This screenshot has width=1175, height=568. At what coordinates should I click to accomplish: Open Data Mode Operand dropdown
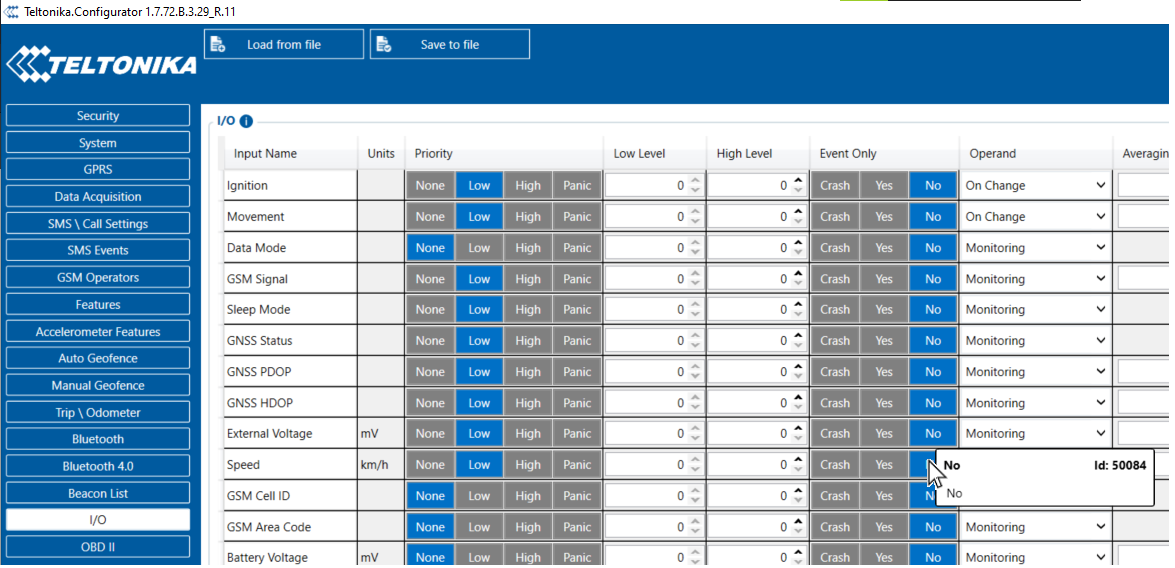coord(1035,247)
